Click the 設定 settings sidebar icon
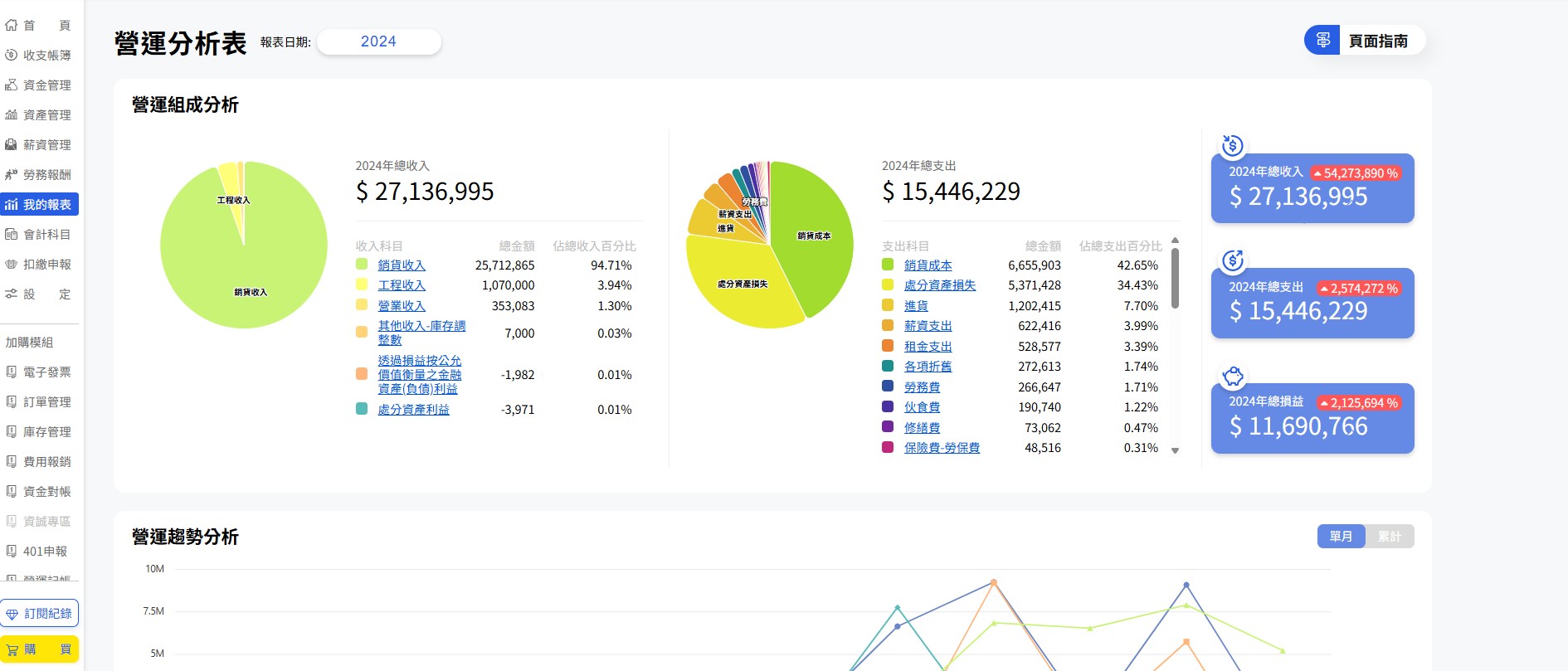The height and width of the screenshot is (671, 1568). tap(11, 294)
